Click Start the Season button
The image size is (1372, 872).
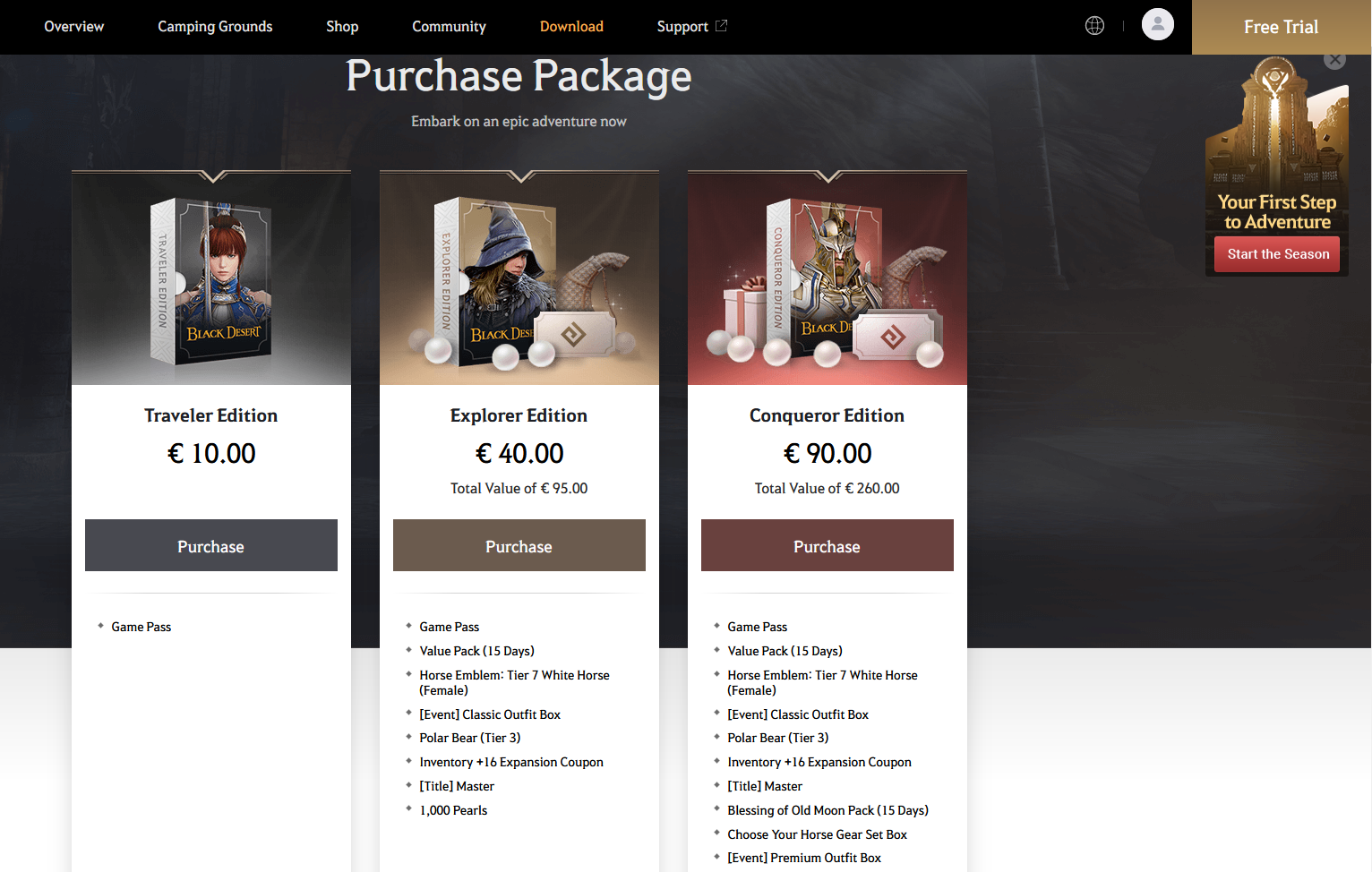(1277, 254)
